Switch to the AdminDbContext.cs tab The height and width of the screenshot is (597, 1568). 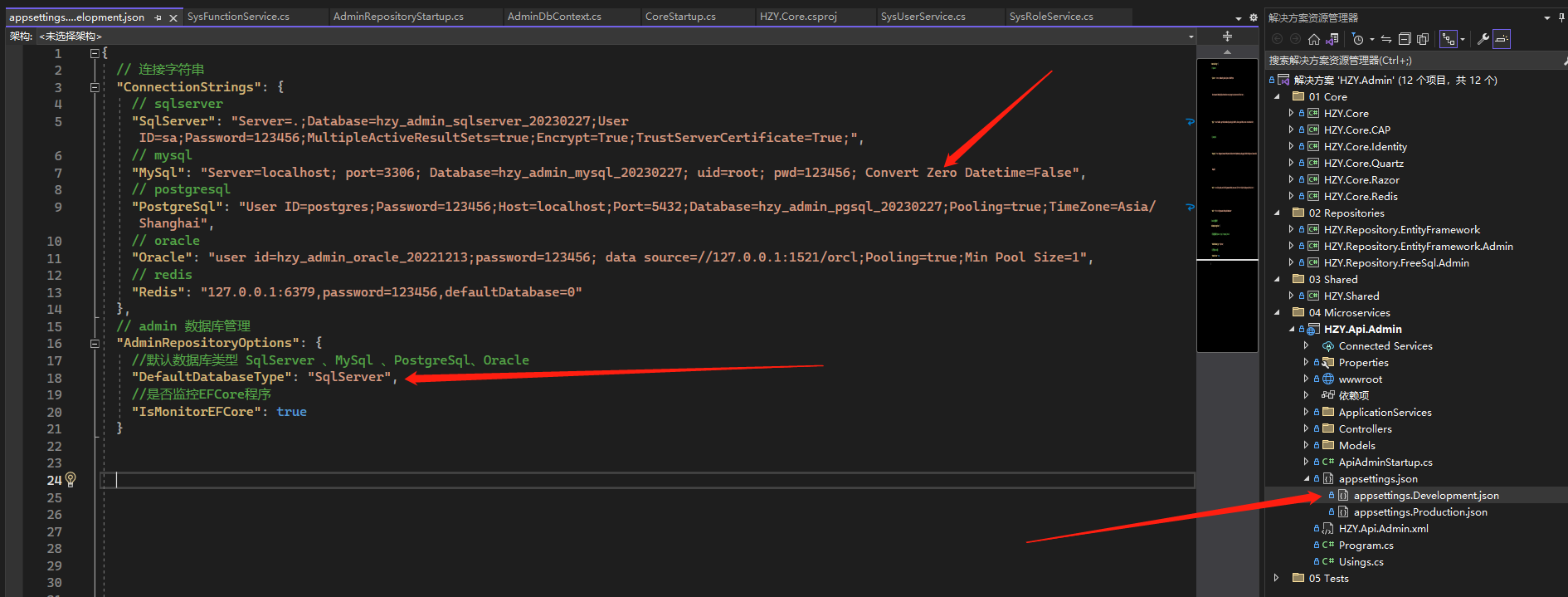tap(554, 17)
